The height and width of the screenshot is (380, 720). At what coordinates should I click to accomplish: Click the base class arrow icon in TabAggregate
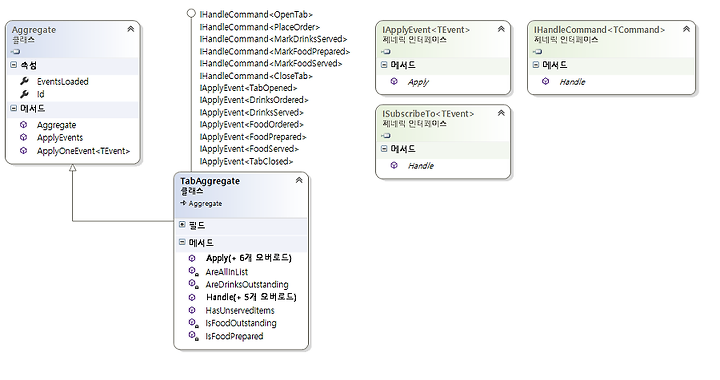tap(183, 203)
